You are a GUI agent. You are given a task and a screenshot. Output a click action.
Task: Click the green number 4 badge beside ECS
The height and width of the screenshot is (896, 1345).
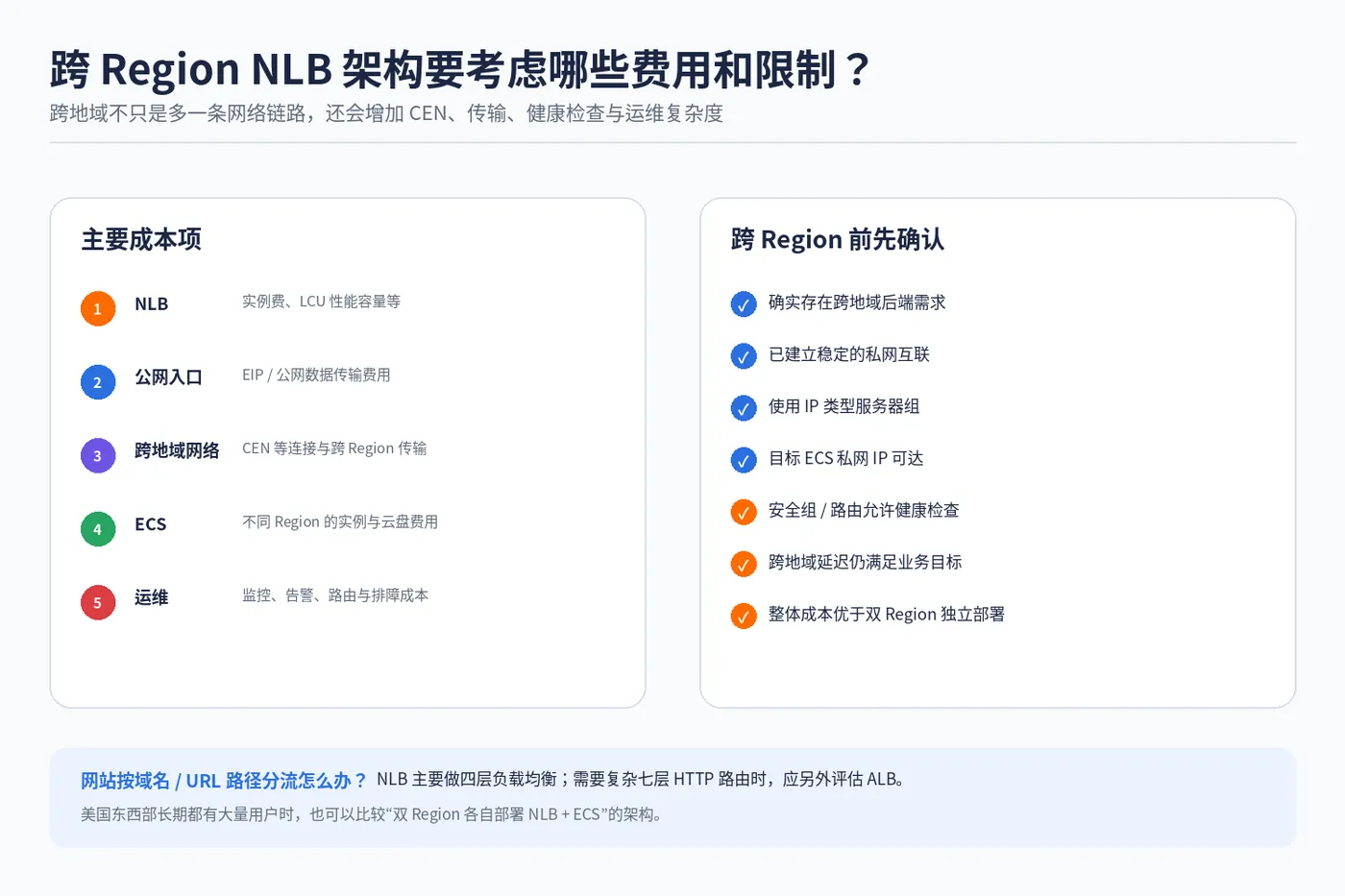(97, 529)
